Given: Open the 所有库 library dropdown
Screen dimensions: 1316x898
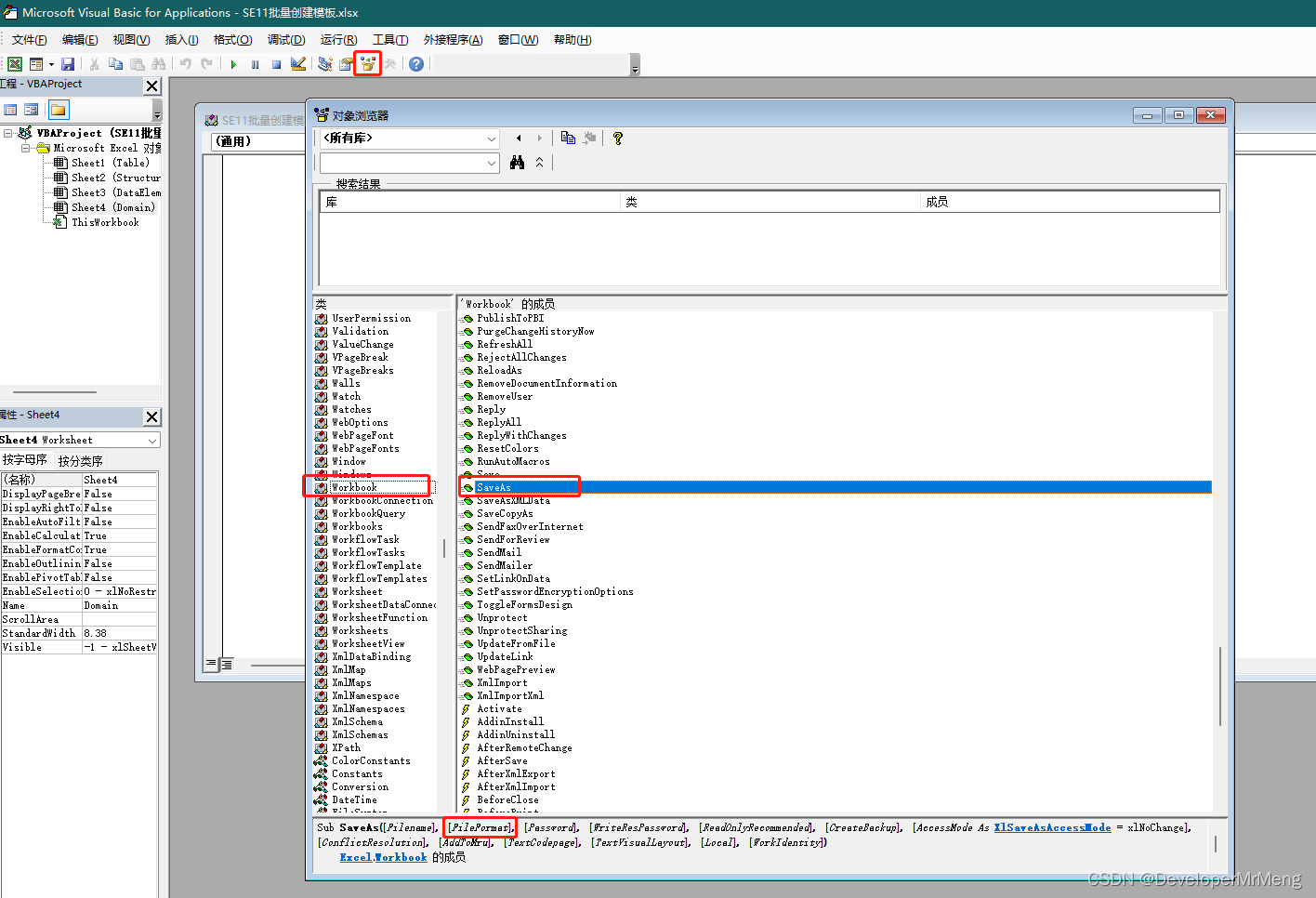Looking at the screenshot, I should [493, 138].
